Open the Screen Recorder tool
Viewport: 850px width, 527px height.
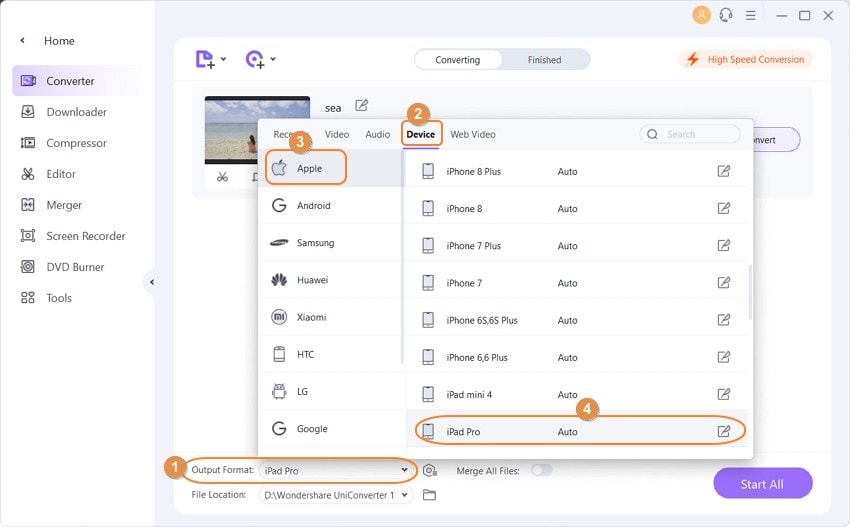pyautogui.click(x=73, y=236)
